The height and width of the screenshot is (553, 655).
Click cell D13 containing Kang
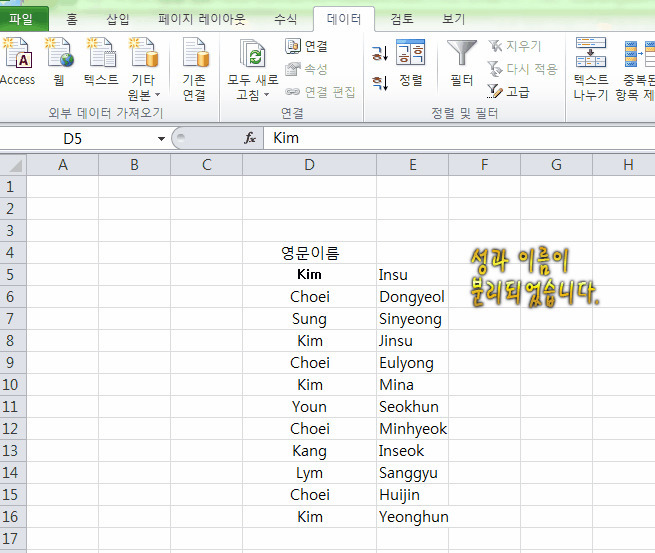click(x=310, y=451)
